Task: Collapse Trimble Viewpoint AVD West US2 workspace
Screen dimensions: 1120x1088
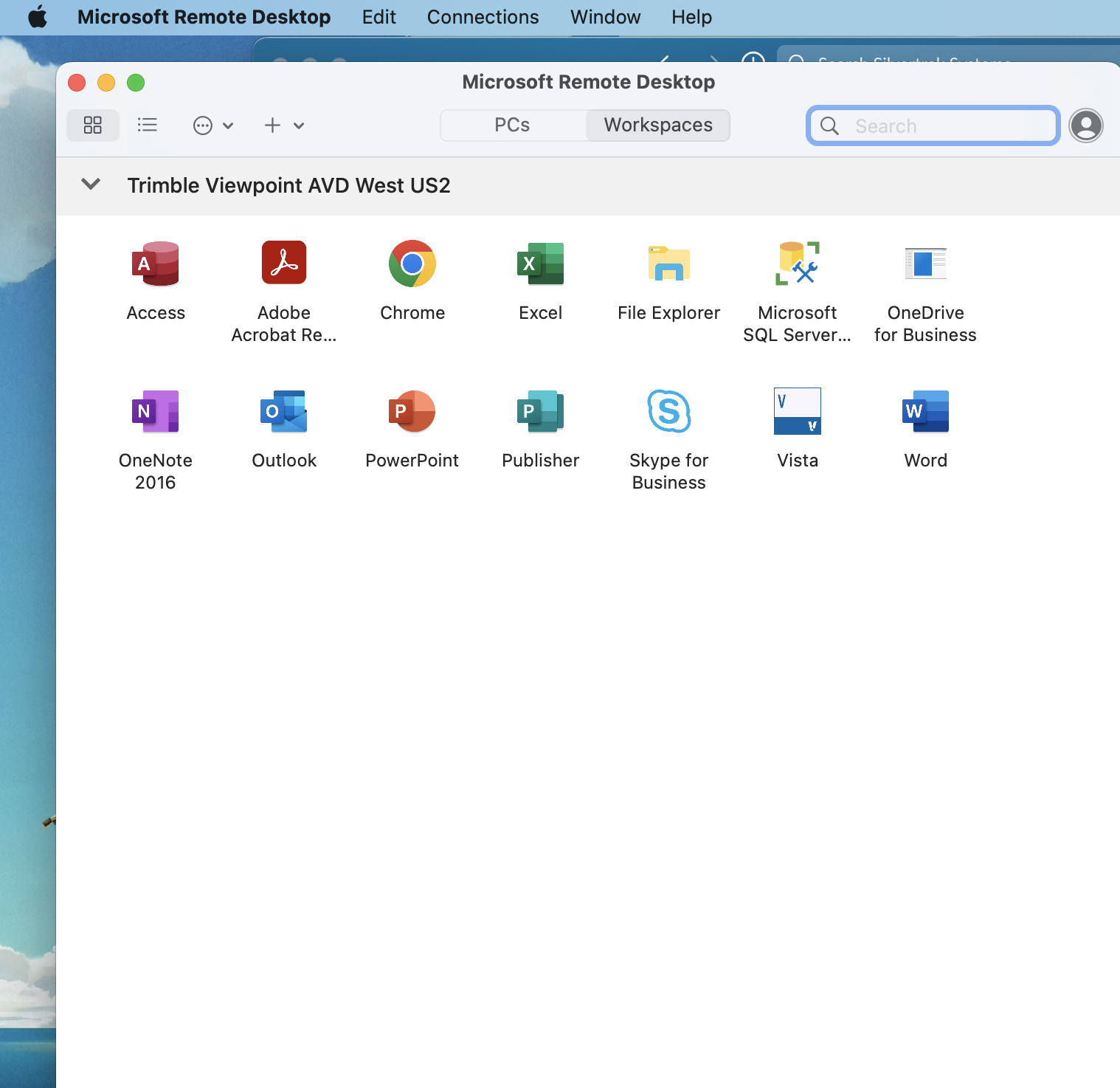Action: (x=91, y=185)
